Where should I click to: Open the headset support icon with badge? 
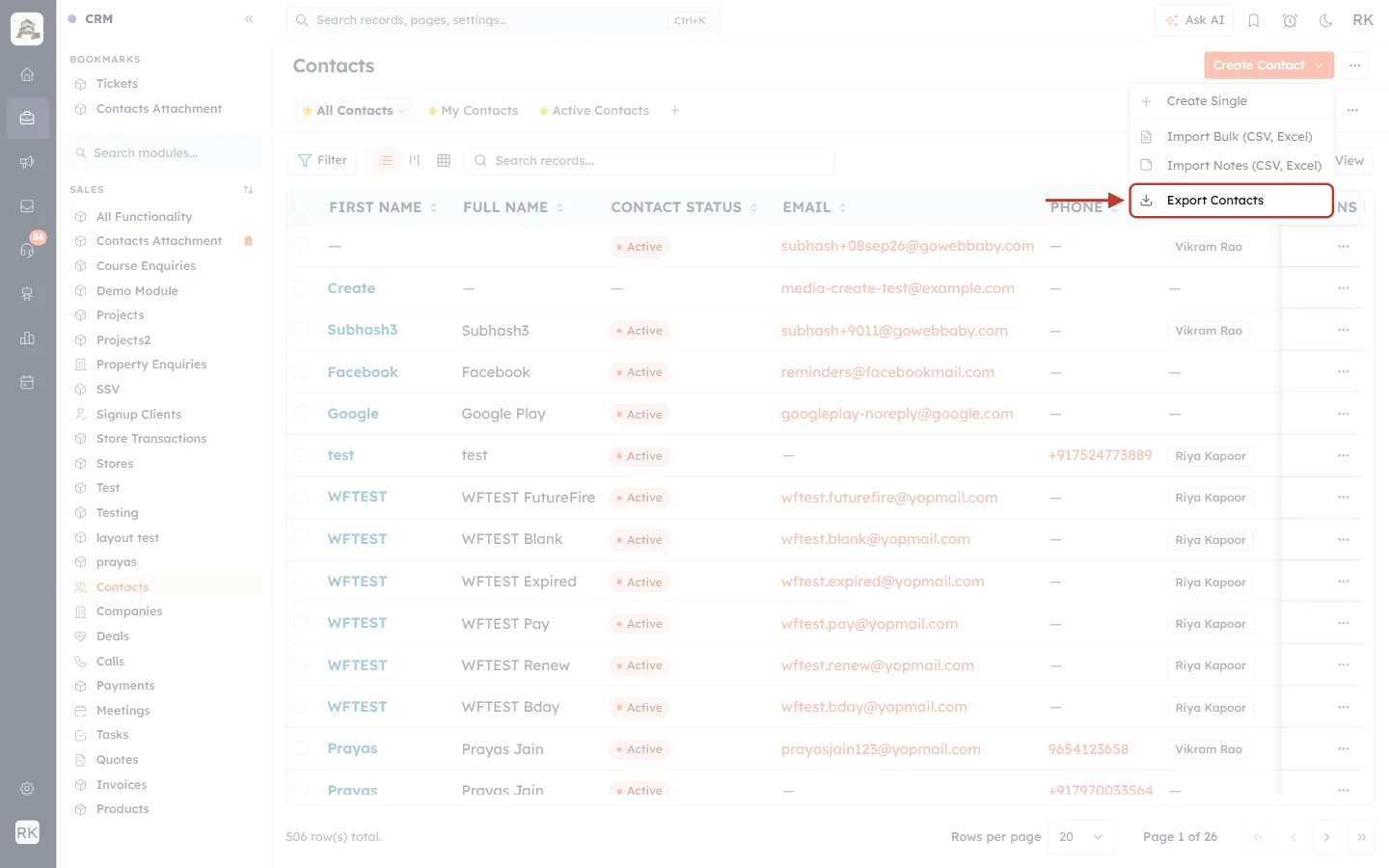click(27, 250)
